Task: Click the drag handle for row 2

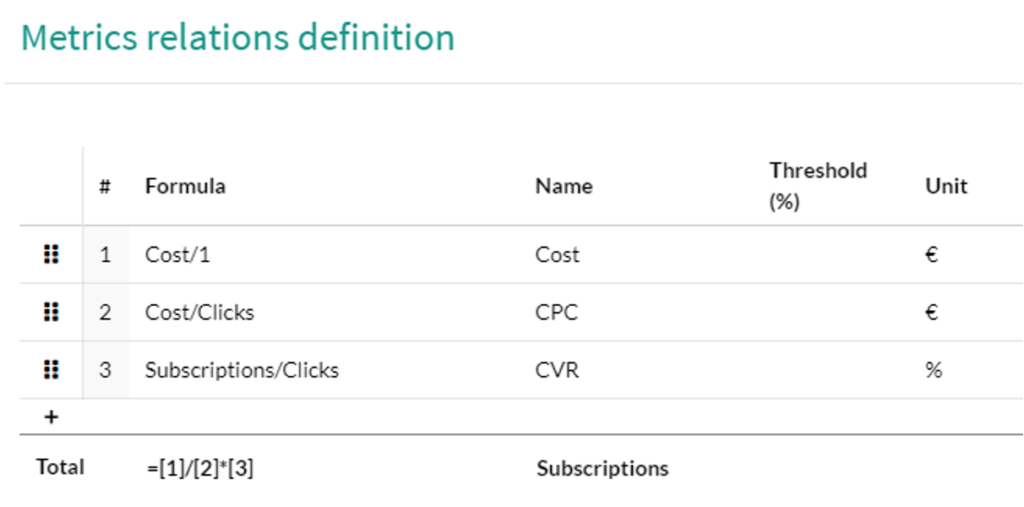Action: (x=51, y=312)
